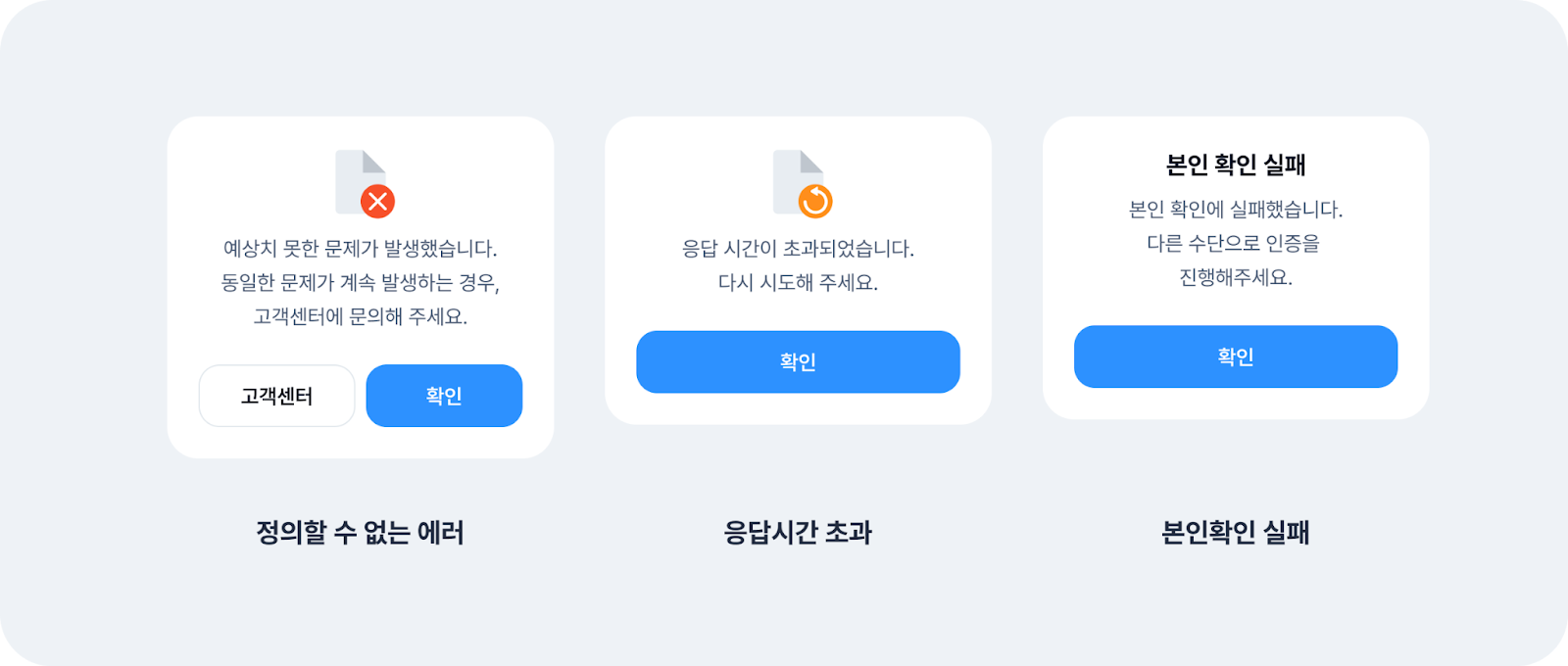Confirm the 응답 시간 초과 dialog with 확인
The width and height of the screenshot is (1568, 666).
[798, 361]
